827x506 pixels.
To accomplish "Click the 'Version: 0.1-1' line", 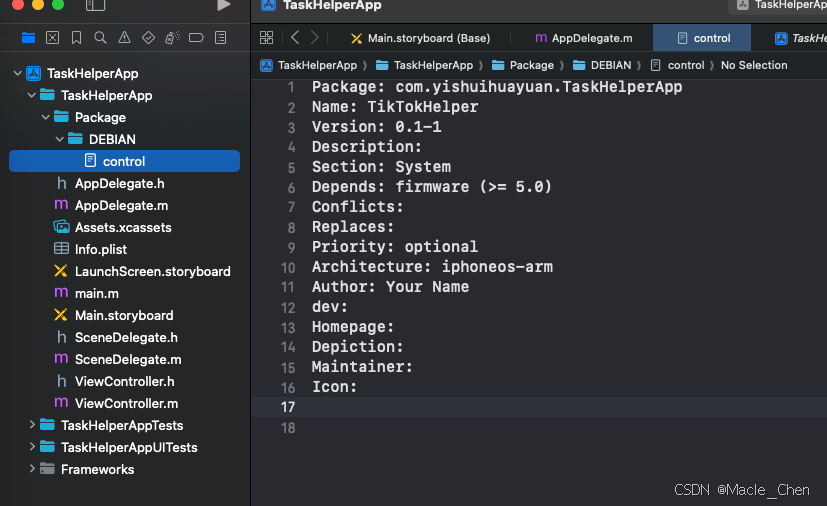I will (376, 127).
